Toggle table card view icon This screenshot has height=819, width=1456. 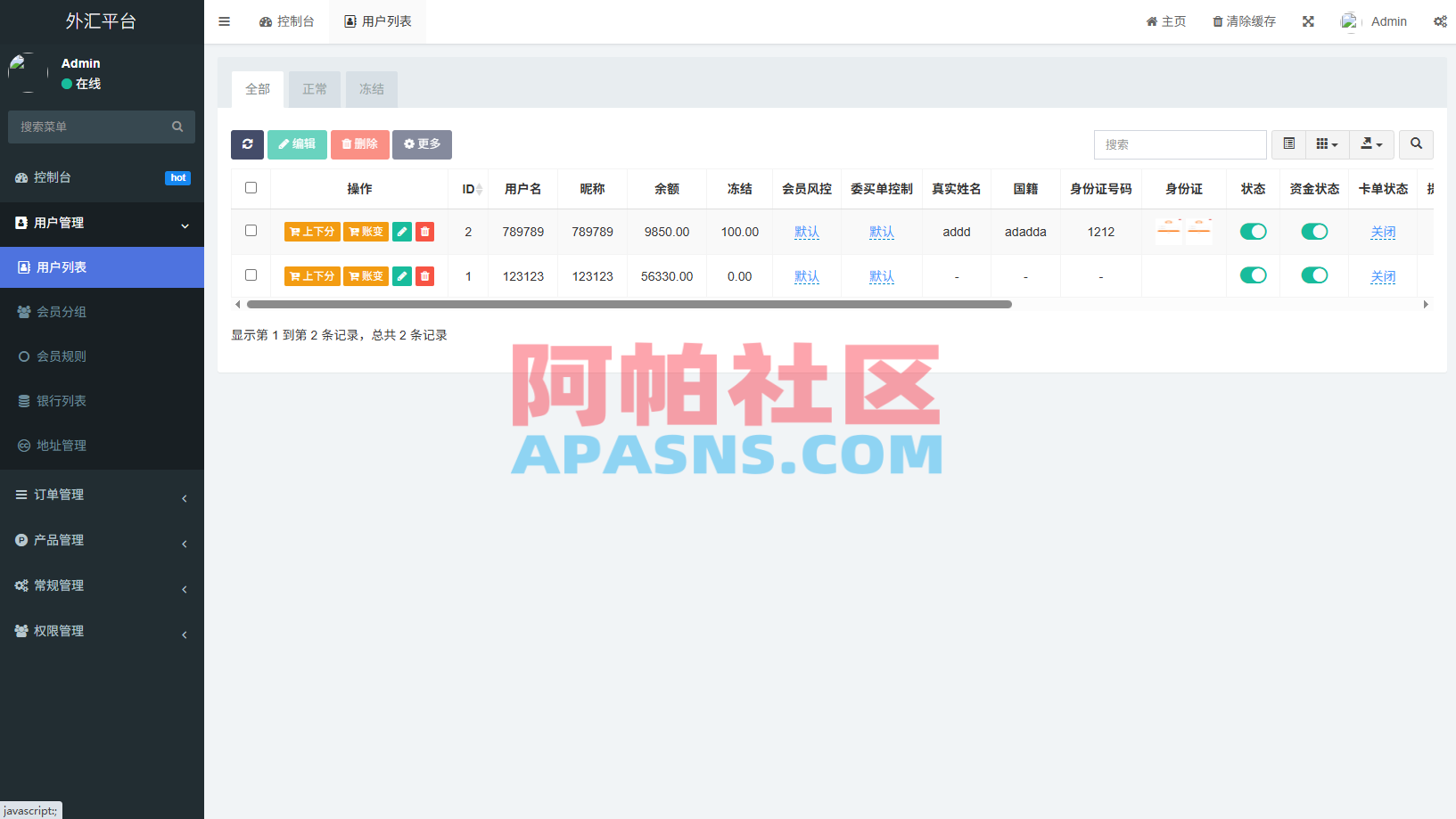coord(1288,144)
